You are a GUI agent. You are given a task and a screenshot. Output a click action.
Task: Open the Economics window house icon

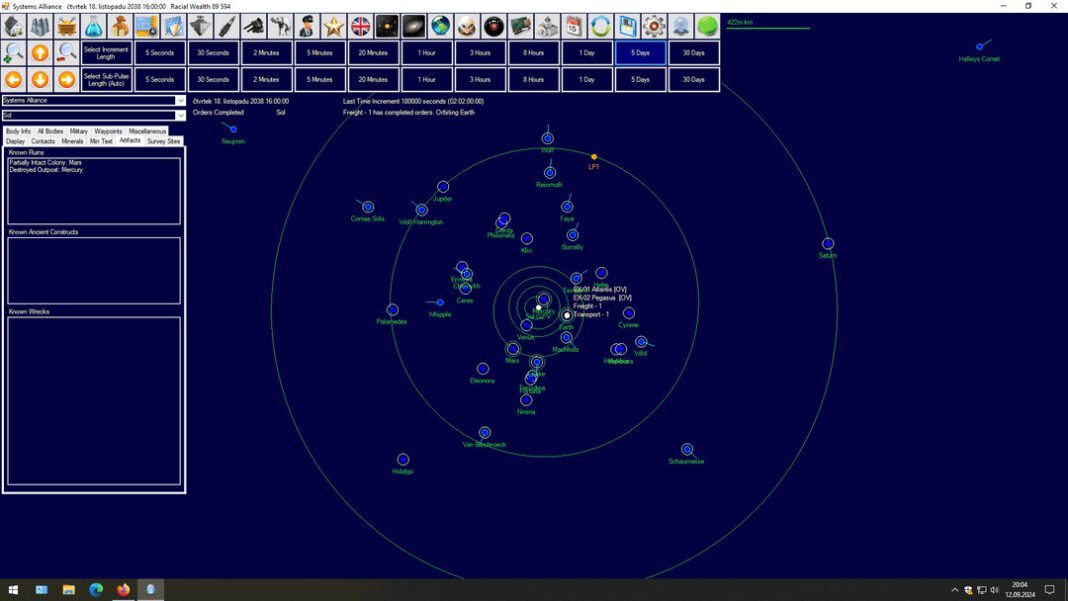14,27
